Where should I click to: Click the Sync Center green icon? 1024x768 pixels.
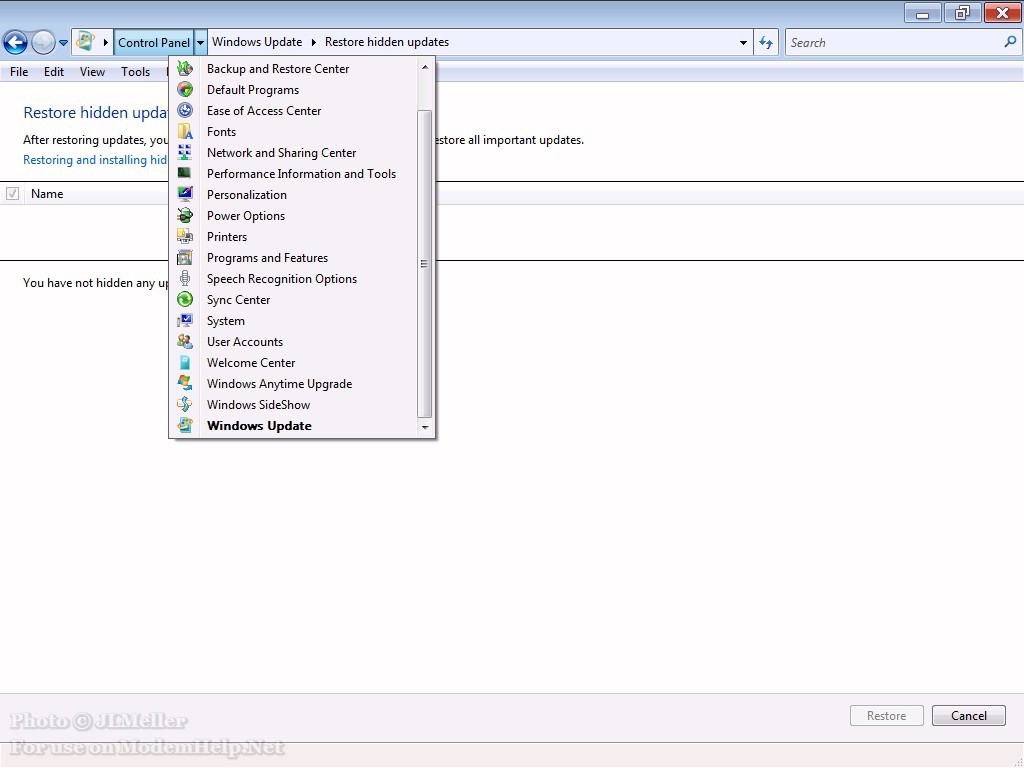(x=185, y=299)
